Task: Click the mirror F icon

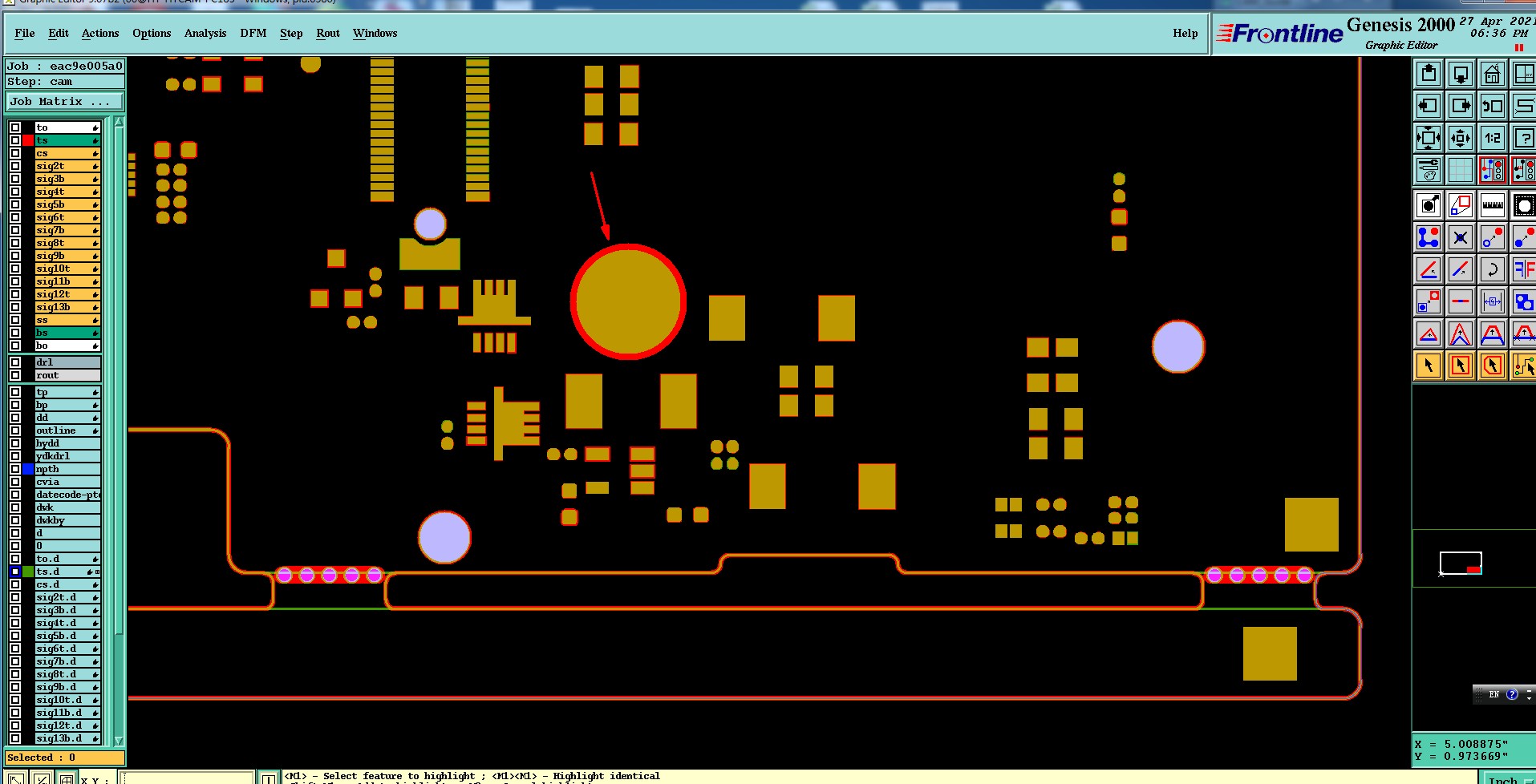Action: pyautogui.click(x=1523, y=269)
